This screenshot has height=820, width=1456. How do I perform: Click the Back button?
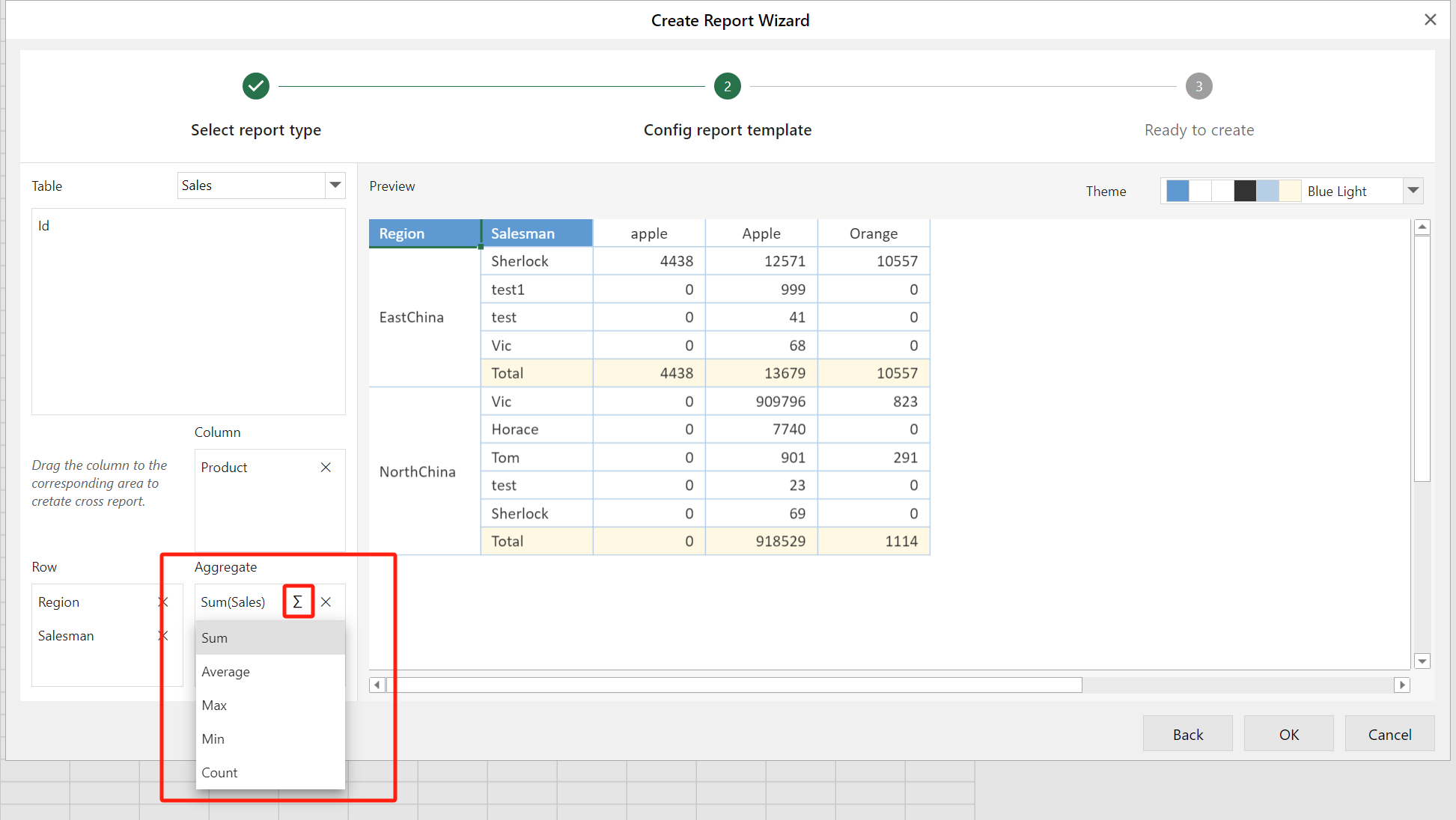point(1187,734)
